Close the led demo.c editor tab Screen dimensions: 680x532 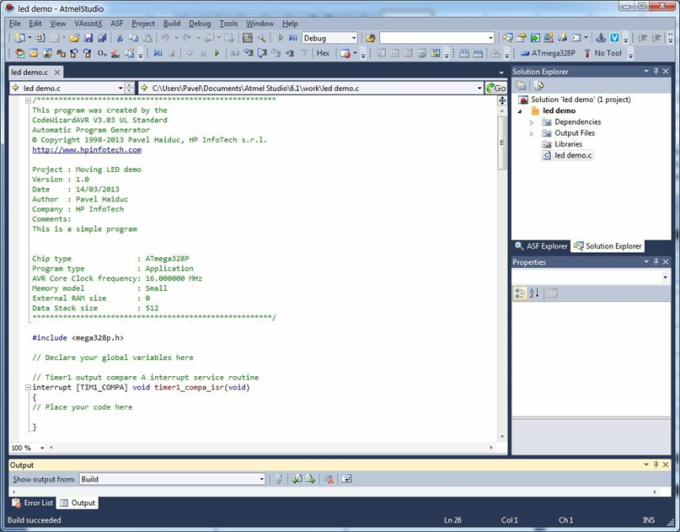point(57,72)
